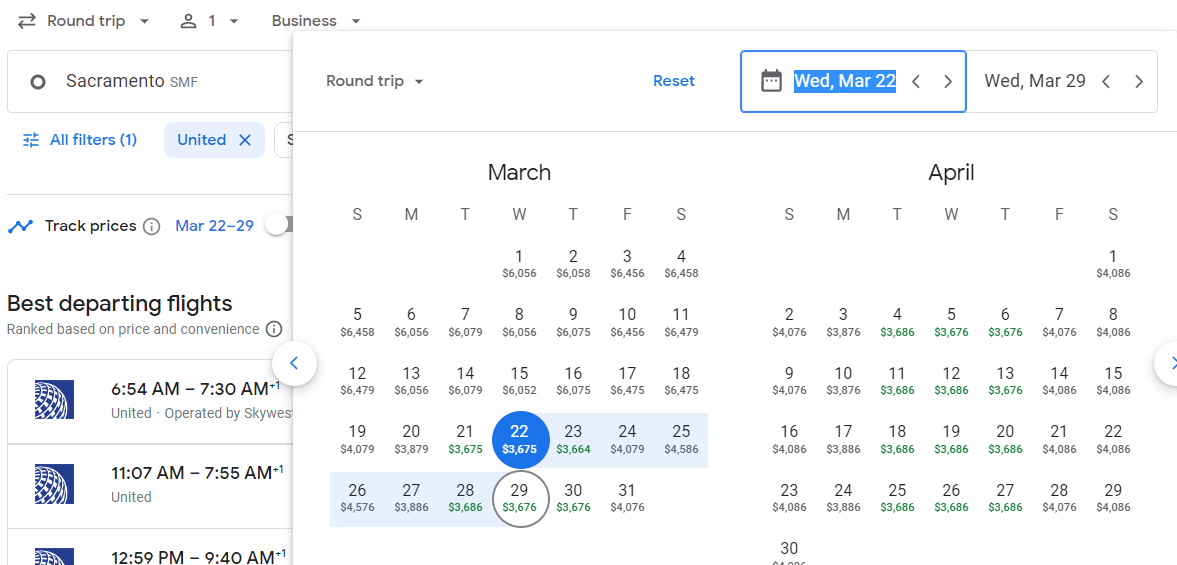Screen dimensions: 1177x565
Task: Move return date back one day
Action: point(1106,82)
